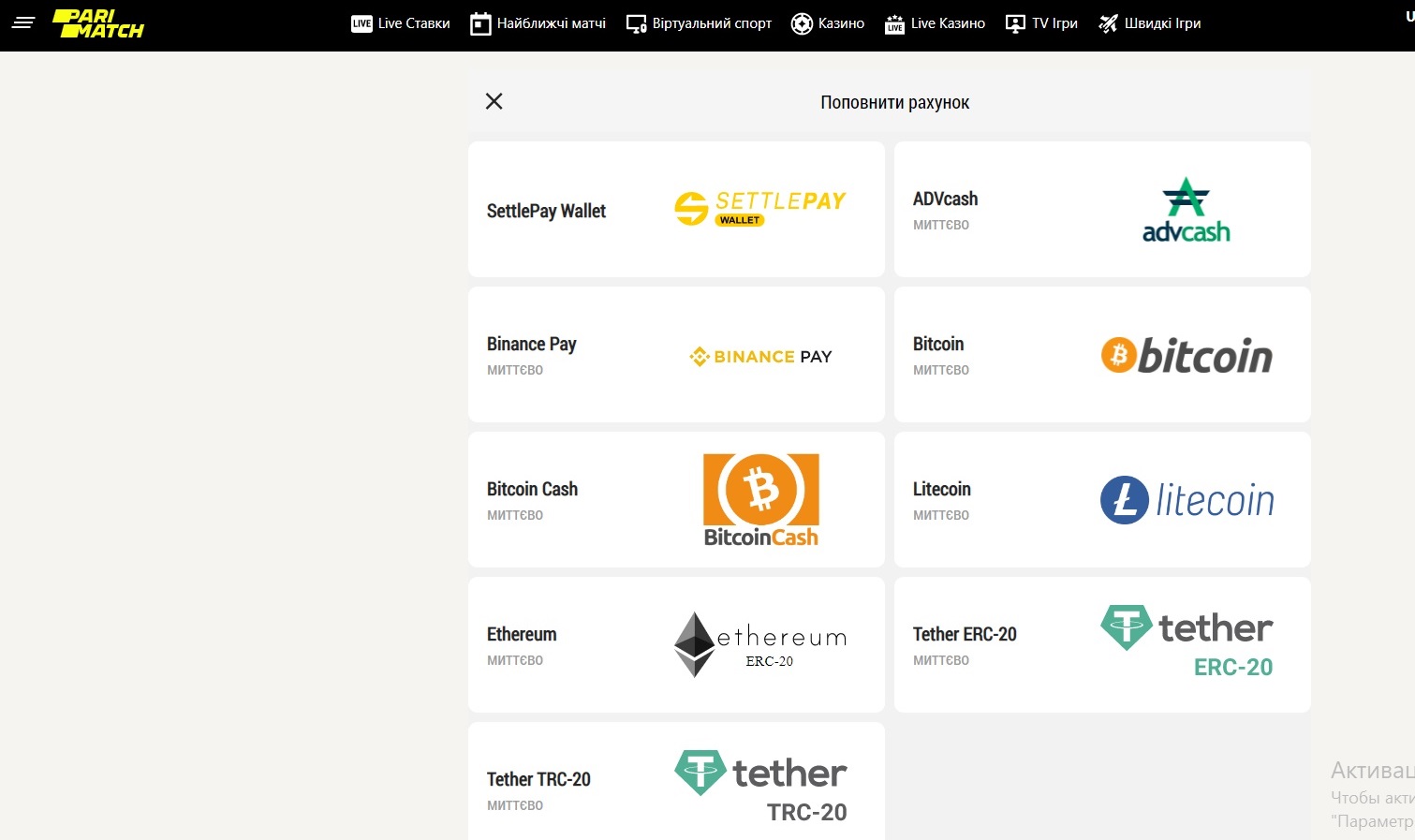
Task: Click МИТТЄВО under Litecoin
Action: (941, 515)
